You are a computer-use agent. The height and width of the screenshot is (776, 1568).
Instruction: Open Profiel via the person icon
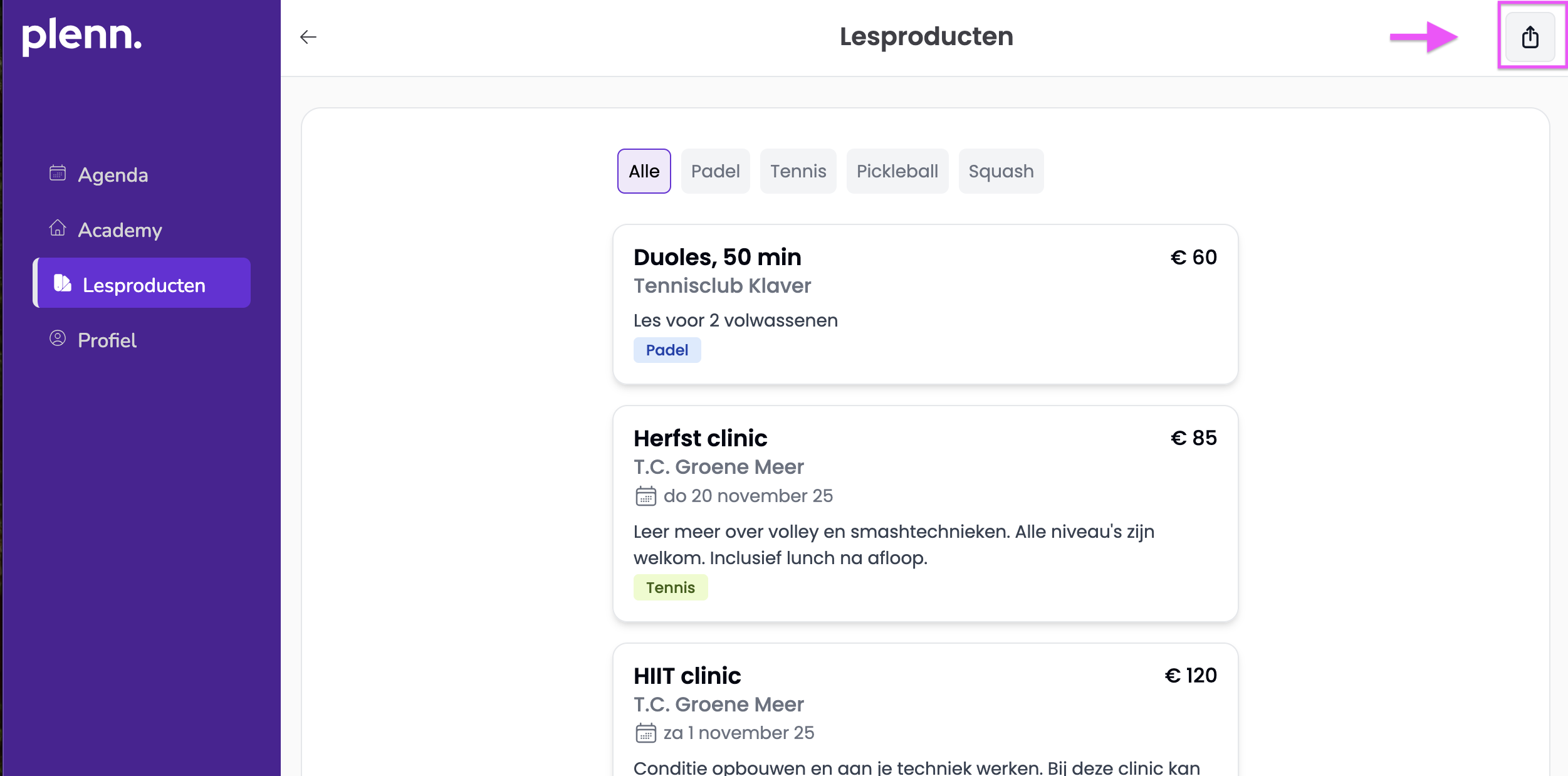(57, 339)
